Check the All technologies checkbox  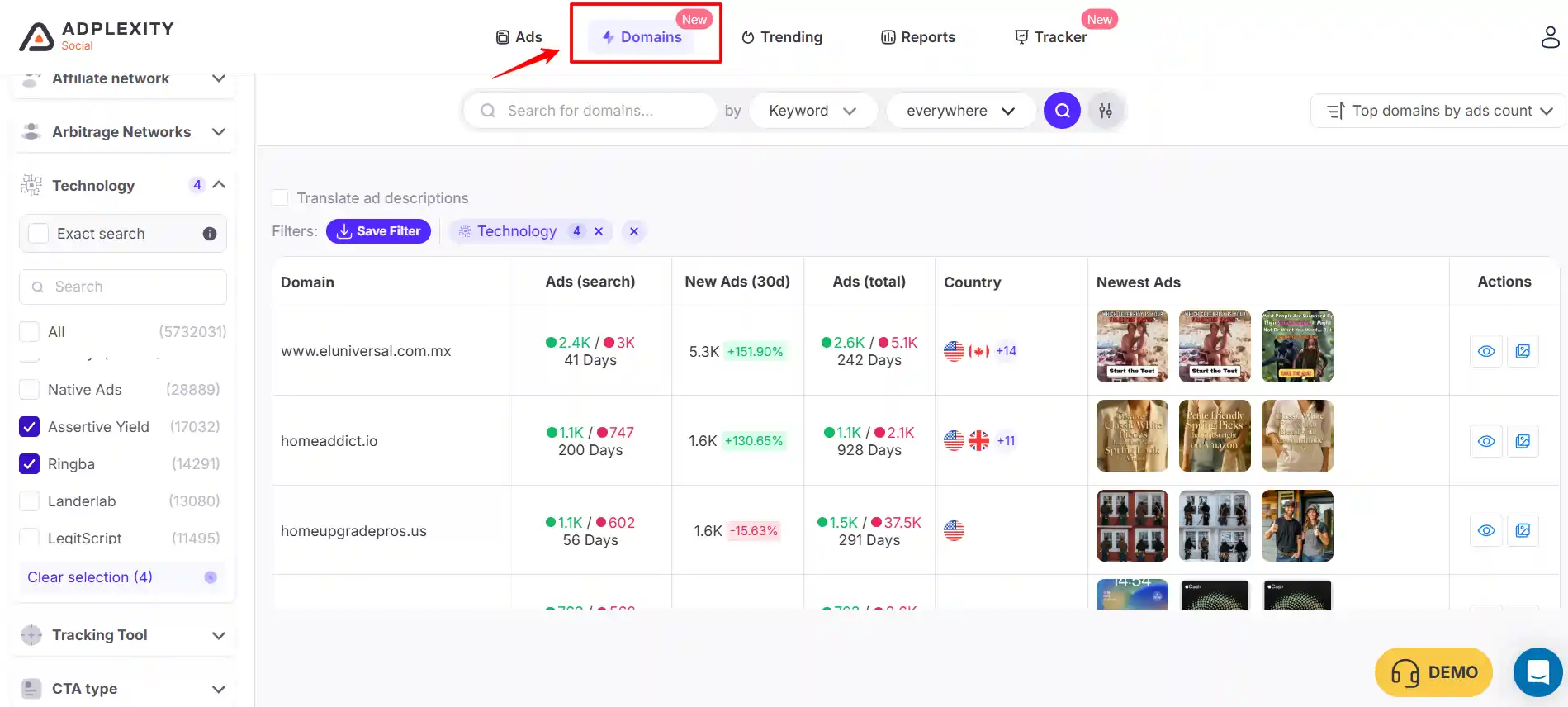point(29,332)
